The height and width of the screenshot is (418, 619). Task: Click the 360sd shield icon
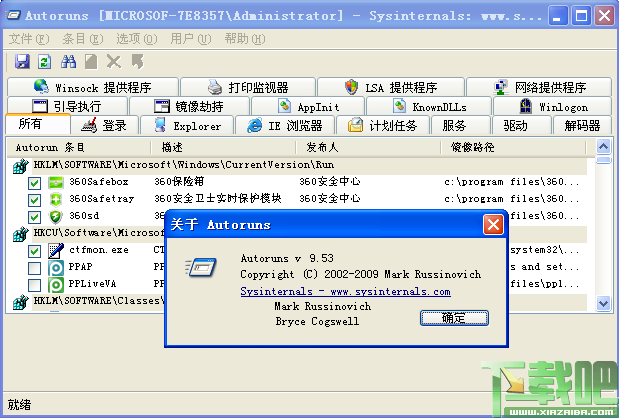[56, 216]
